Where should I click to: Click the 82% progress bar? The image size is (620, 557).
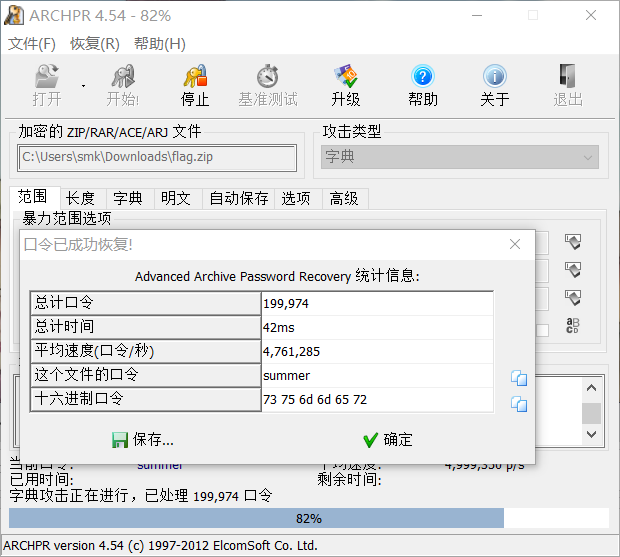[309, 518]
